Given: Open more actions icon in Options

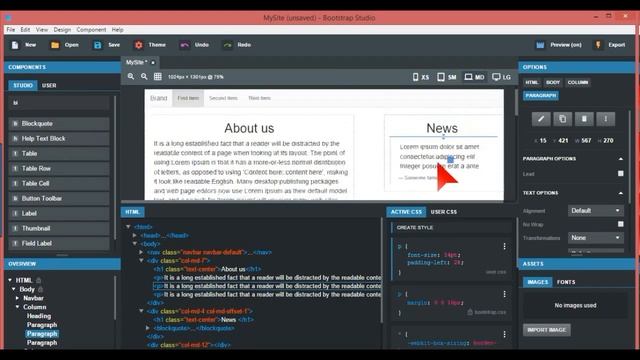Looking at the screenshot, I should [x=606, y=119].
